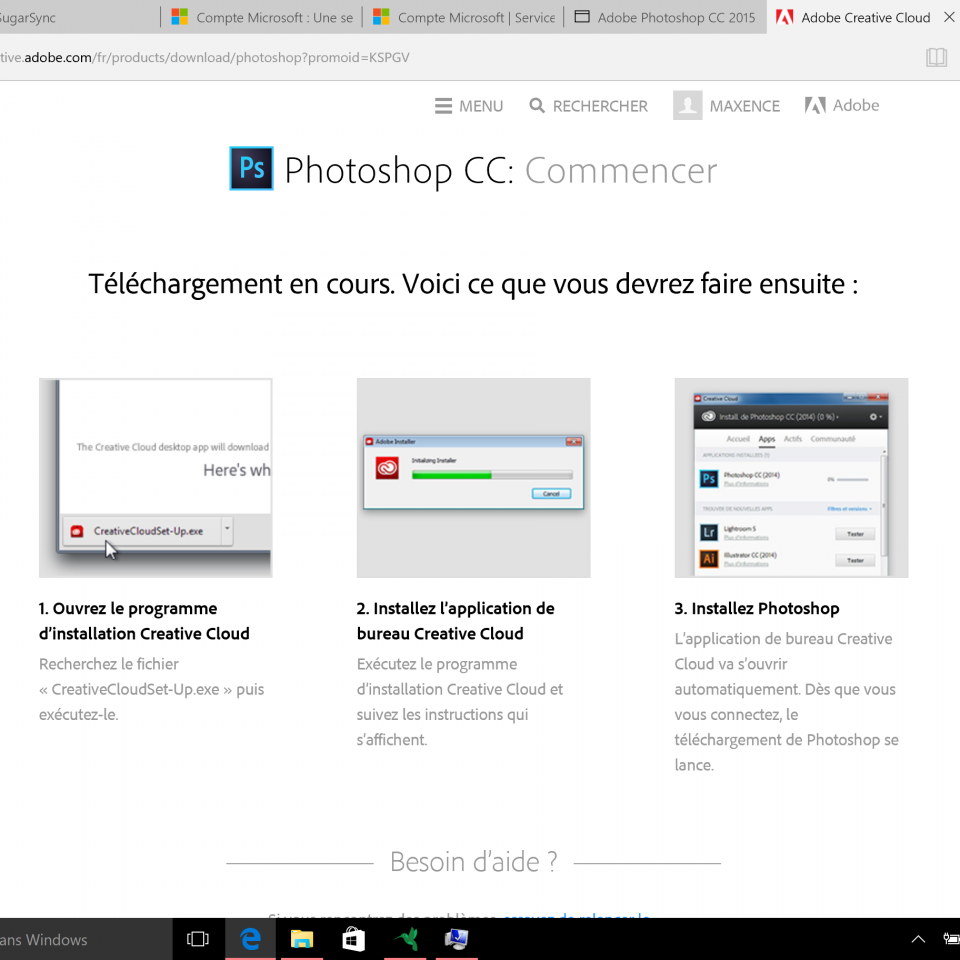Click the Adobe logo in header

click(842, 105)
